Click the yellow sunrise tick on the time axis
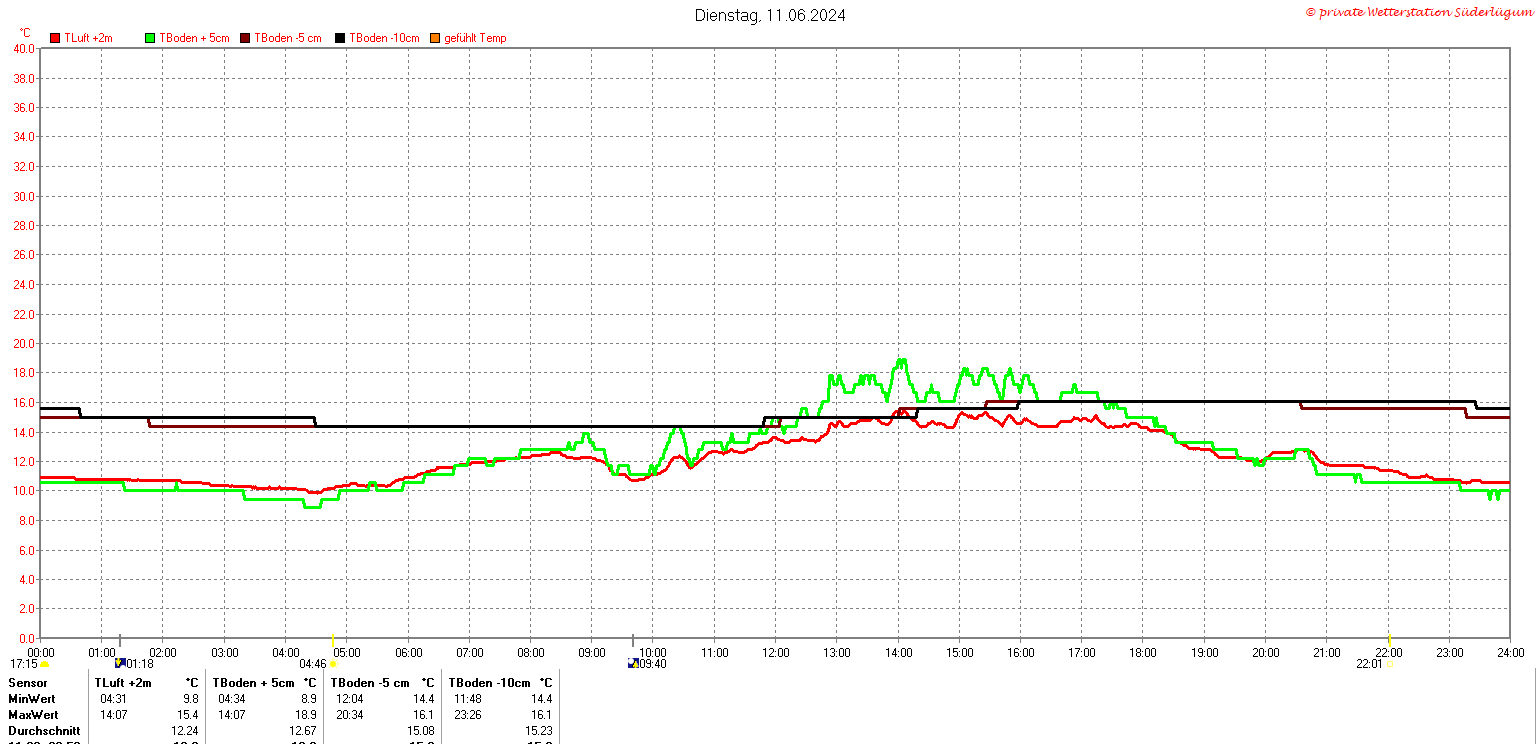 [x=332, y=640]
